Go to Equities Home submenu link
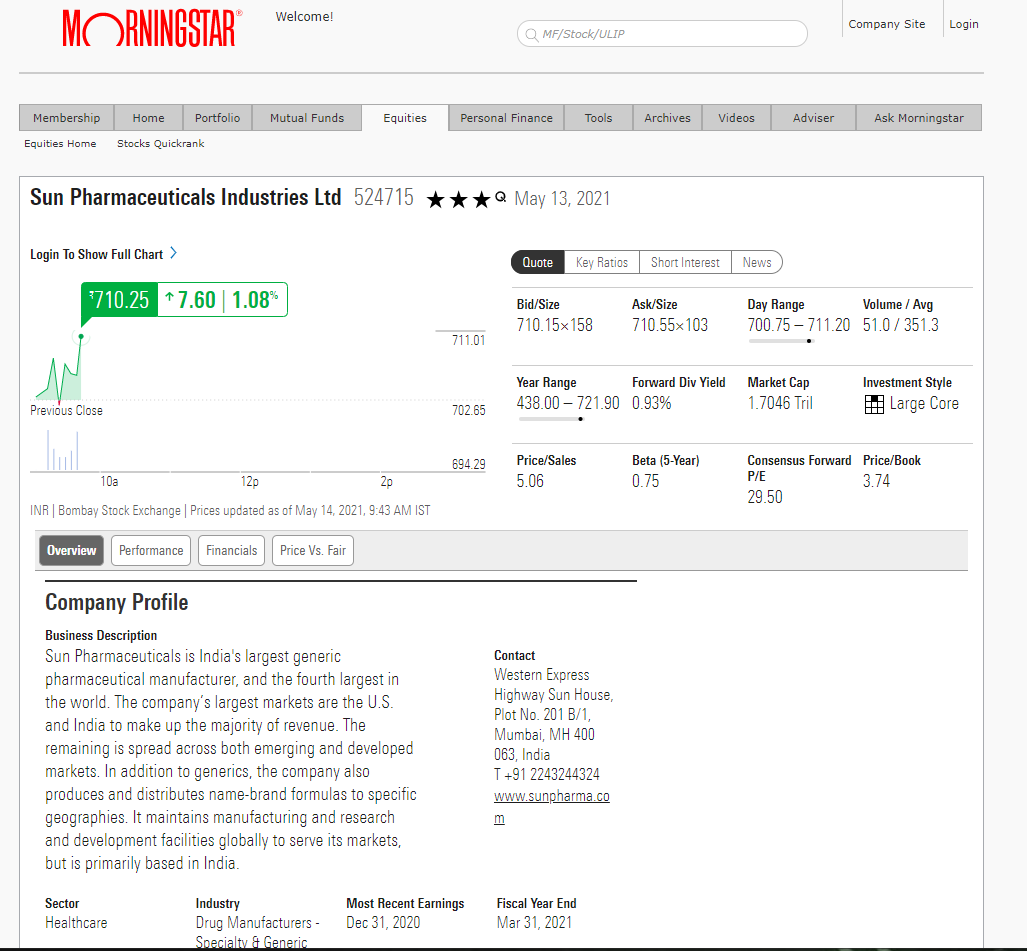This screenshot has height=951, width=1027. pyautogui.click(x=60, y=143)
